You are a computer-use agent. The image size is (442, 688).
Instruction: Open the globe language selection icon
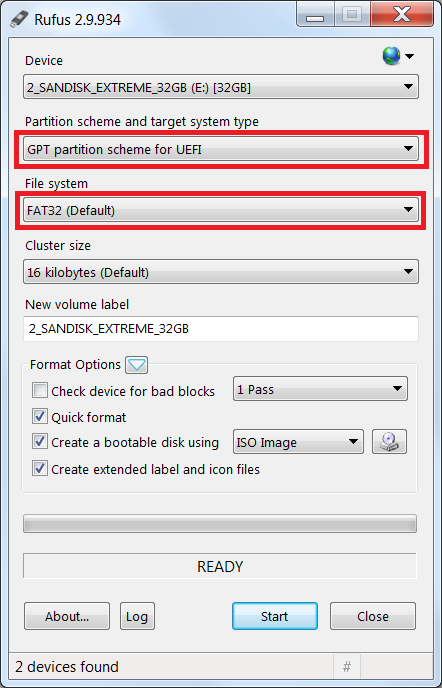coord(398,56)
